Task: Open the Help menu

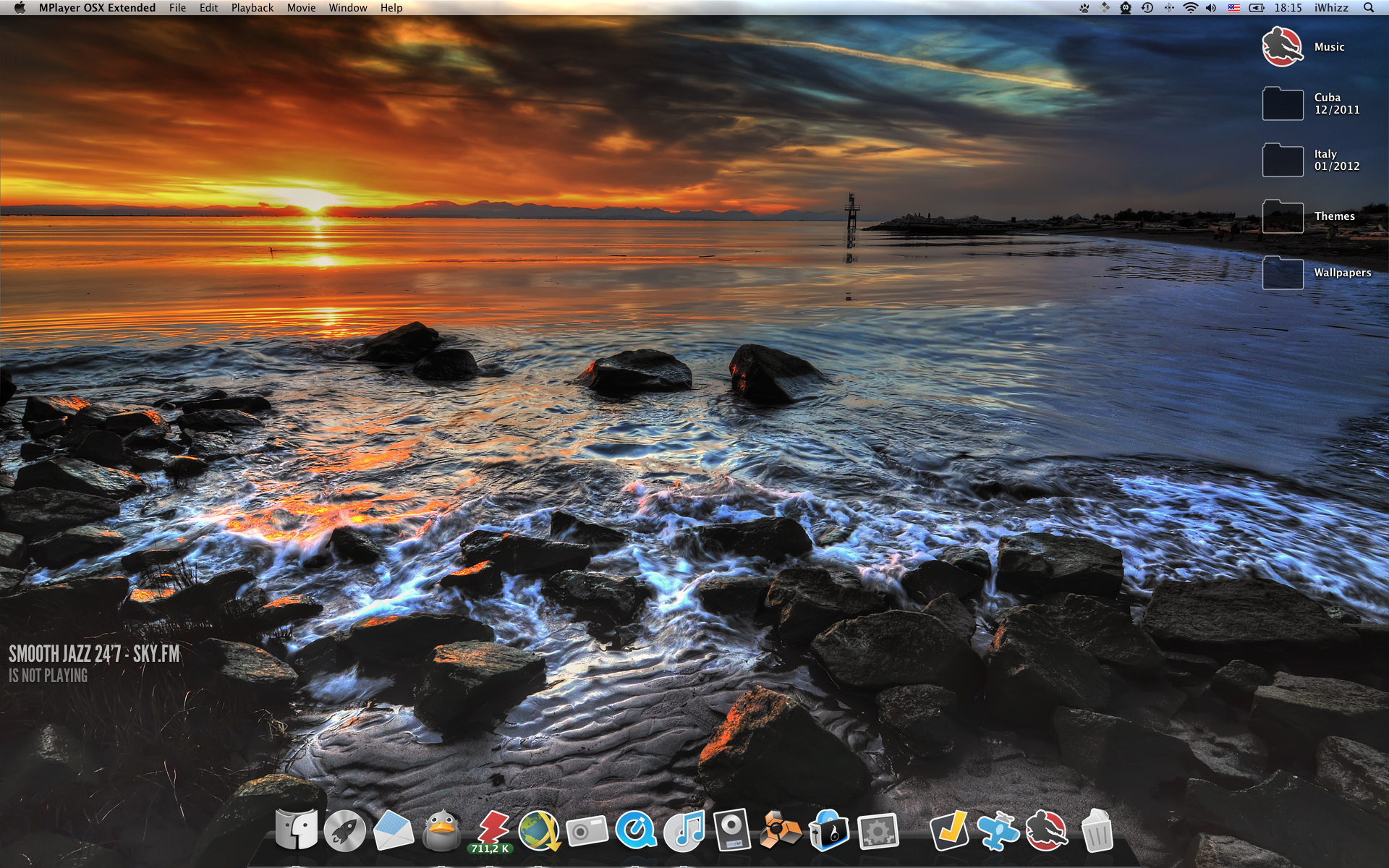Action: pos(391,8)
